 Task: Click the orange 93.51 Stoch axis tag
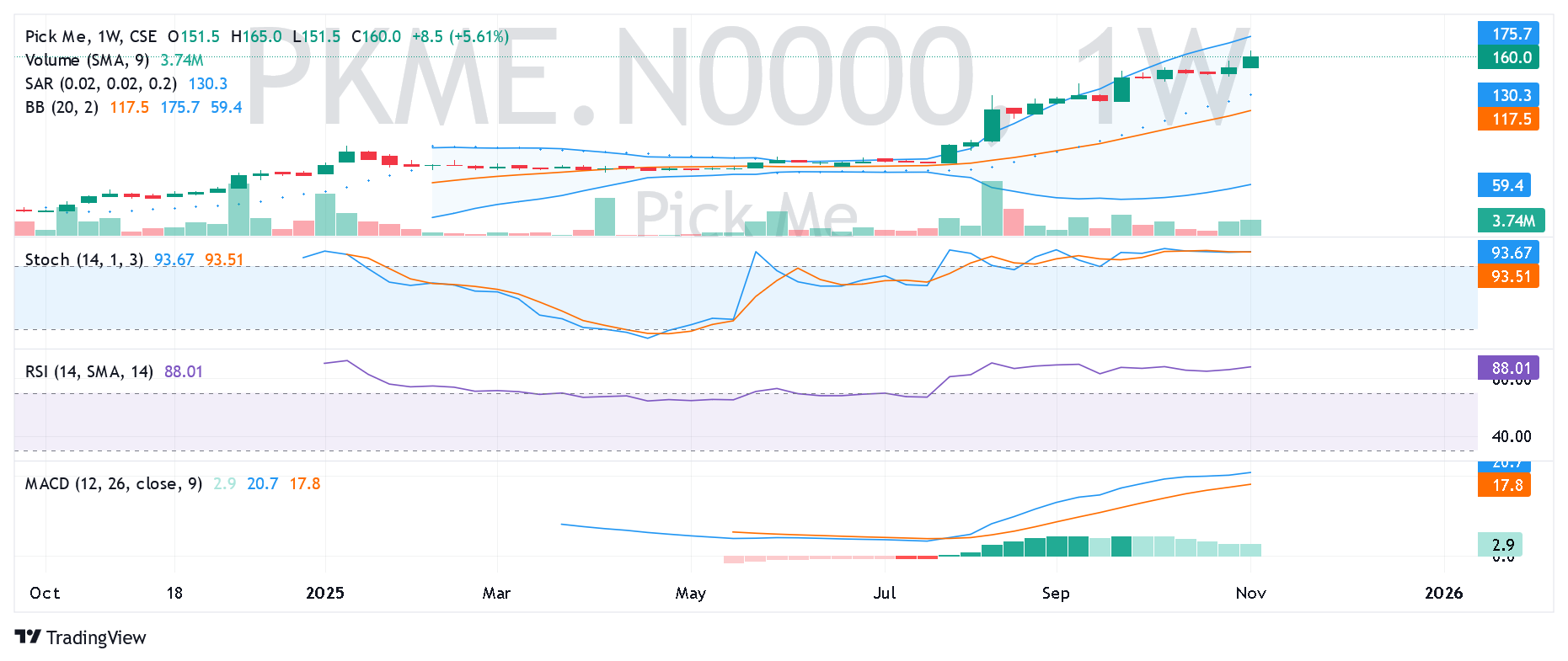coord(1509,276)
